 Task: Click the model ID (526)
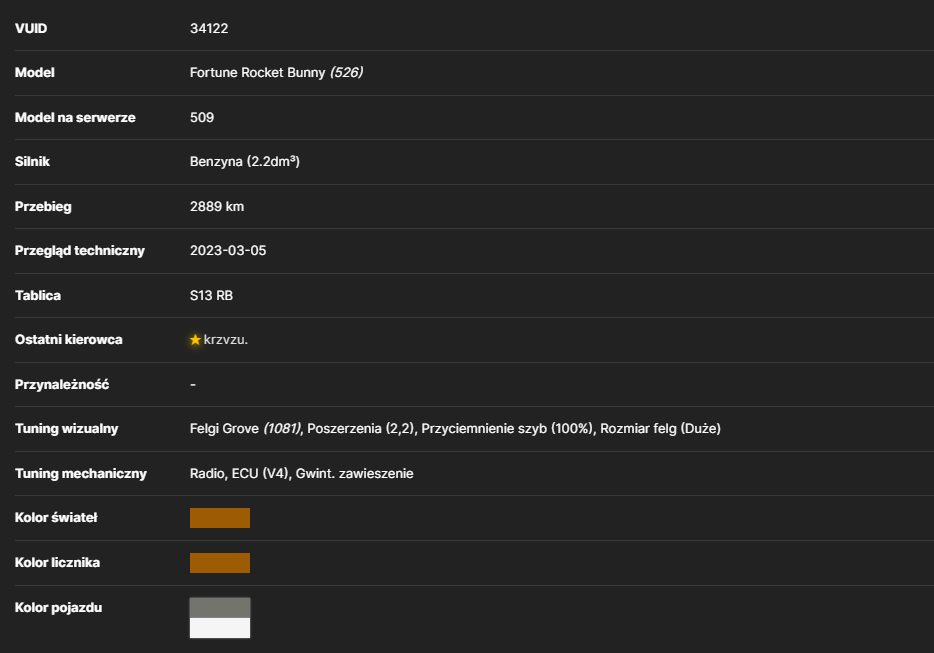[x=347, y=73]
